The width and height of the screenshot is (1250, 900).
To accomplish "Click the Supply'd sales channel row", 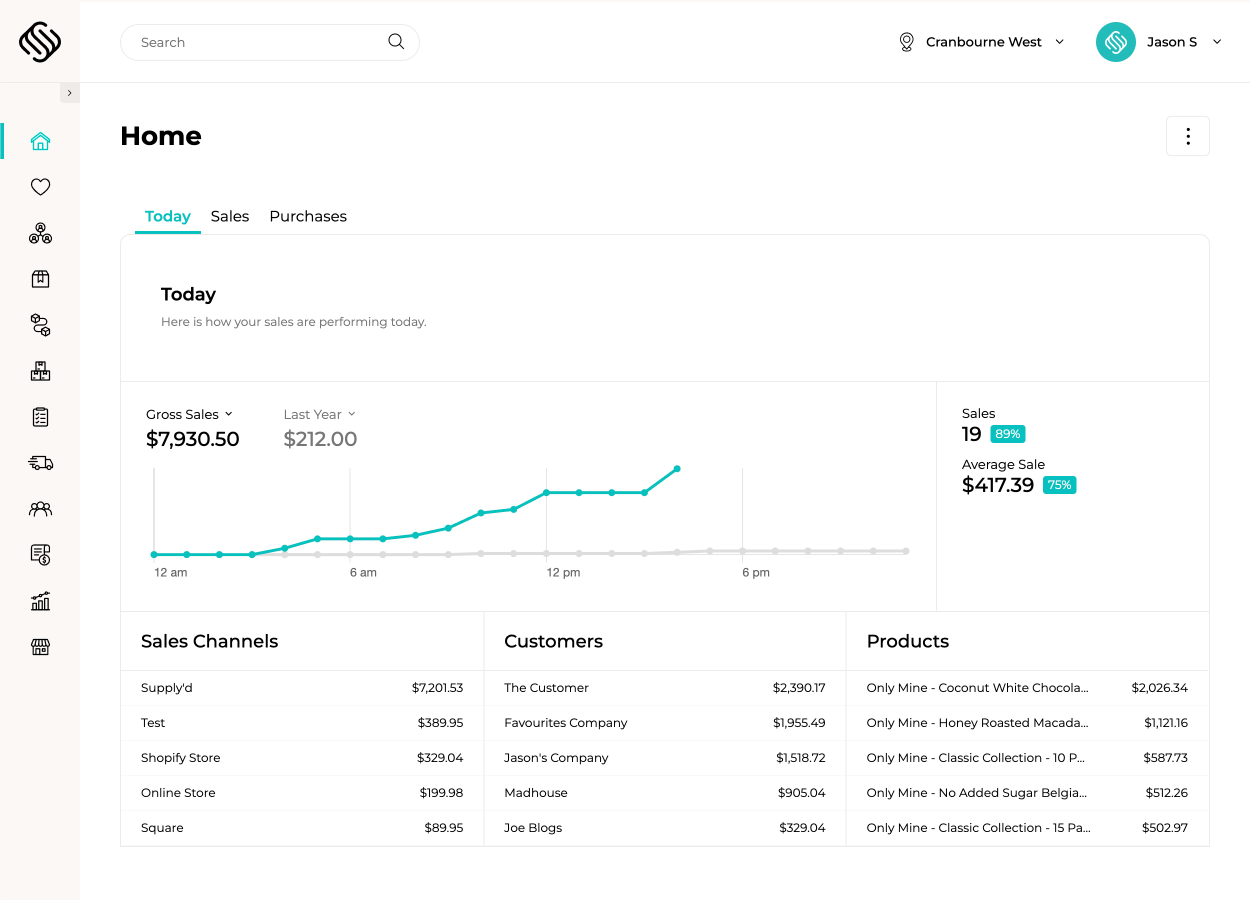I will (x=301, y=688).
